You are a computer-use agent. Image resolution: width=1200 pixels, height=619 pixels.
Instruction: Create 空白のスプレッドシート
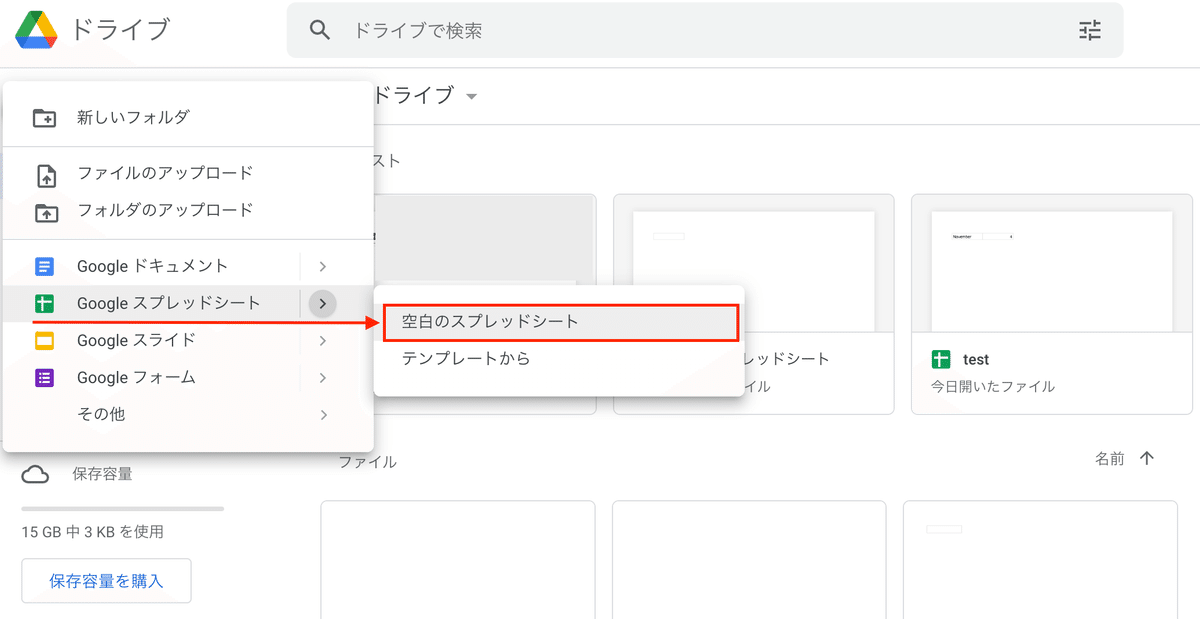tap(559, 322)
